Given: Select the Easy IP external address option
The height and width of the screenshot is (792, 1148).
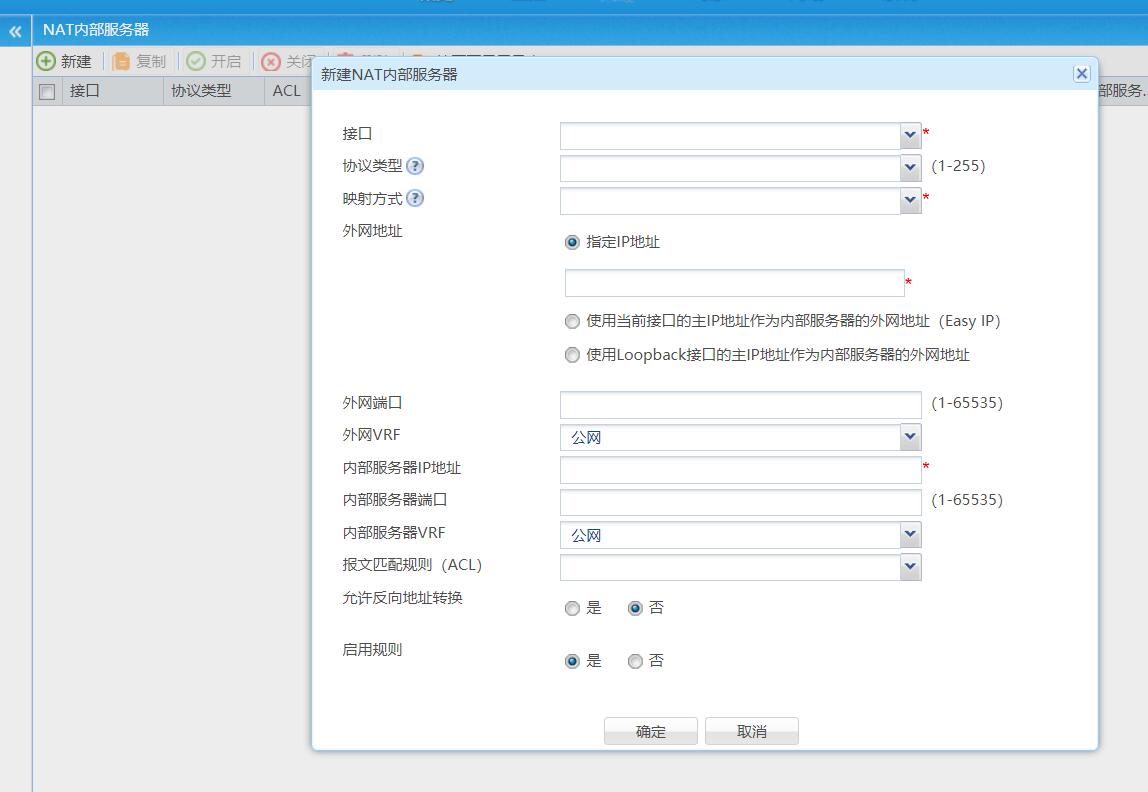Looking at the screenshot, I should (x=572, y=321).
